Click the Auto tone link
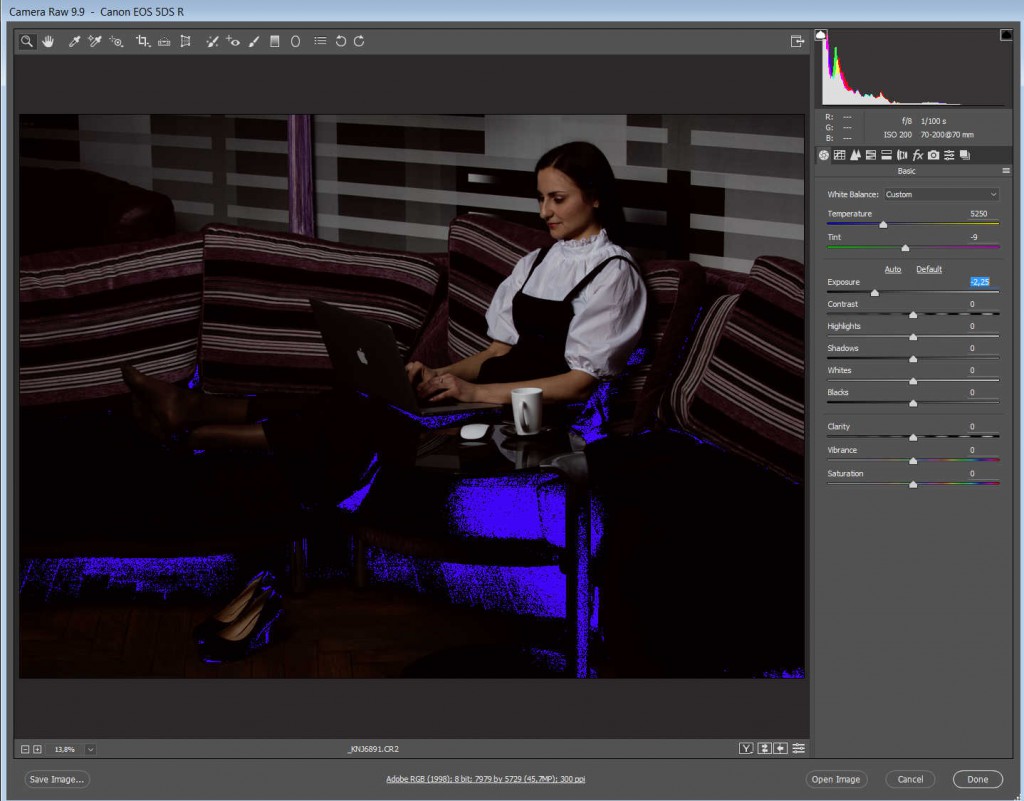This screenshot has height=801, width=1024. click(893, 269)
